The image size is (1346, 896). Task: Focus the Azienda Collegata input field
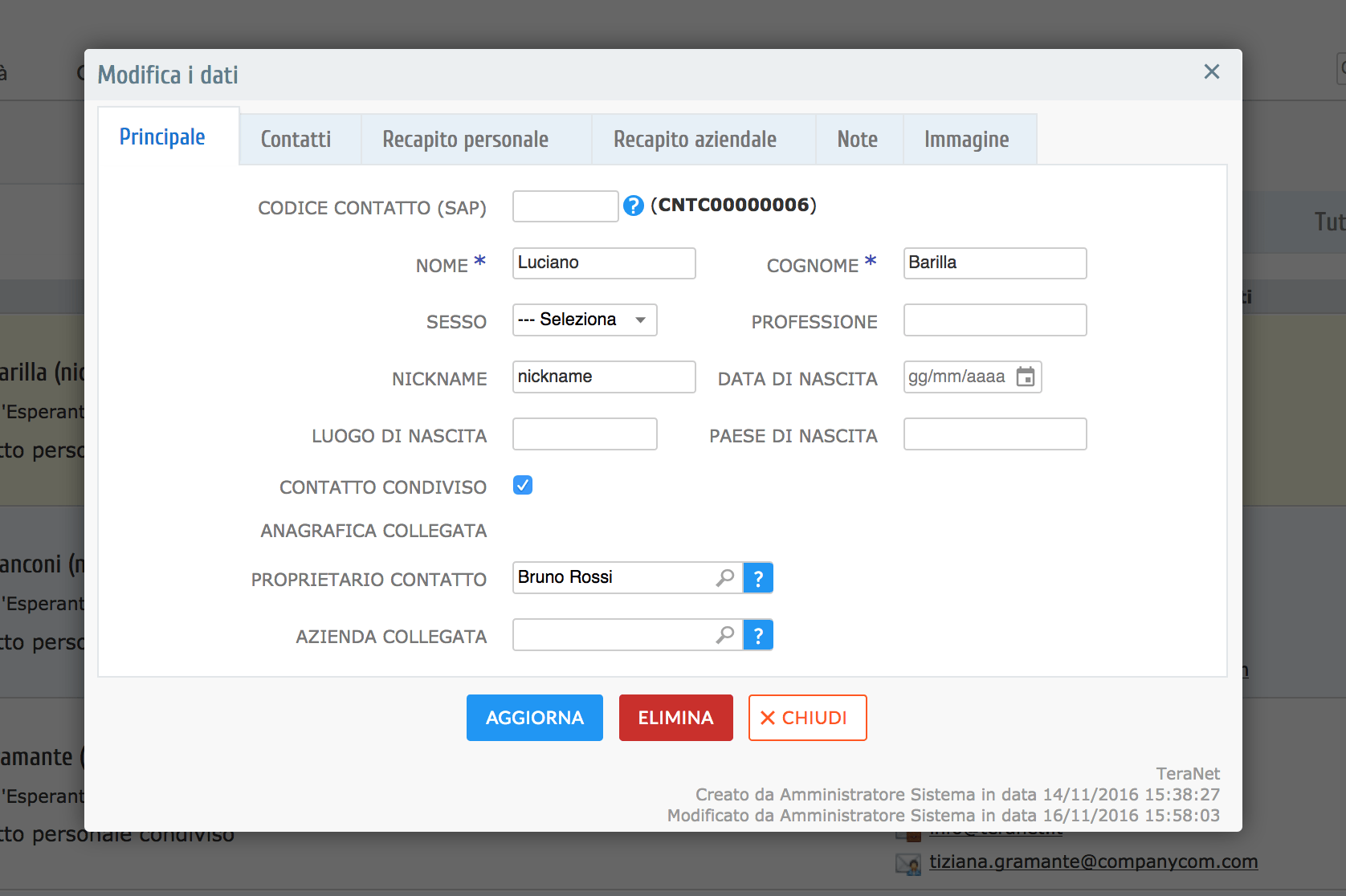[627, 635]
